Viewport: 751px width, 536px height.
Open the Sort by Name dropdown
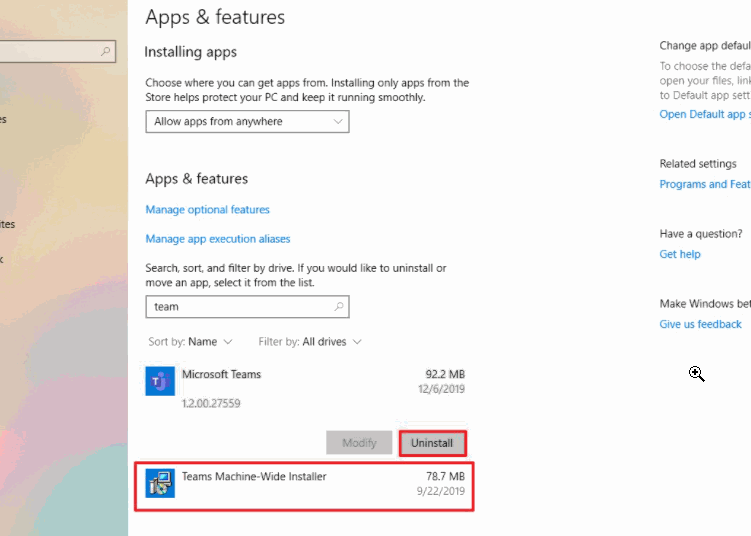190,342
